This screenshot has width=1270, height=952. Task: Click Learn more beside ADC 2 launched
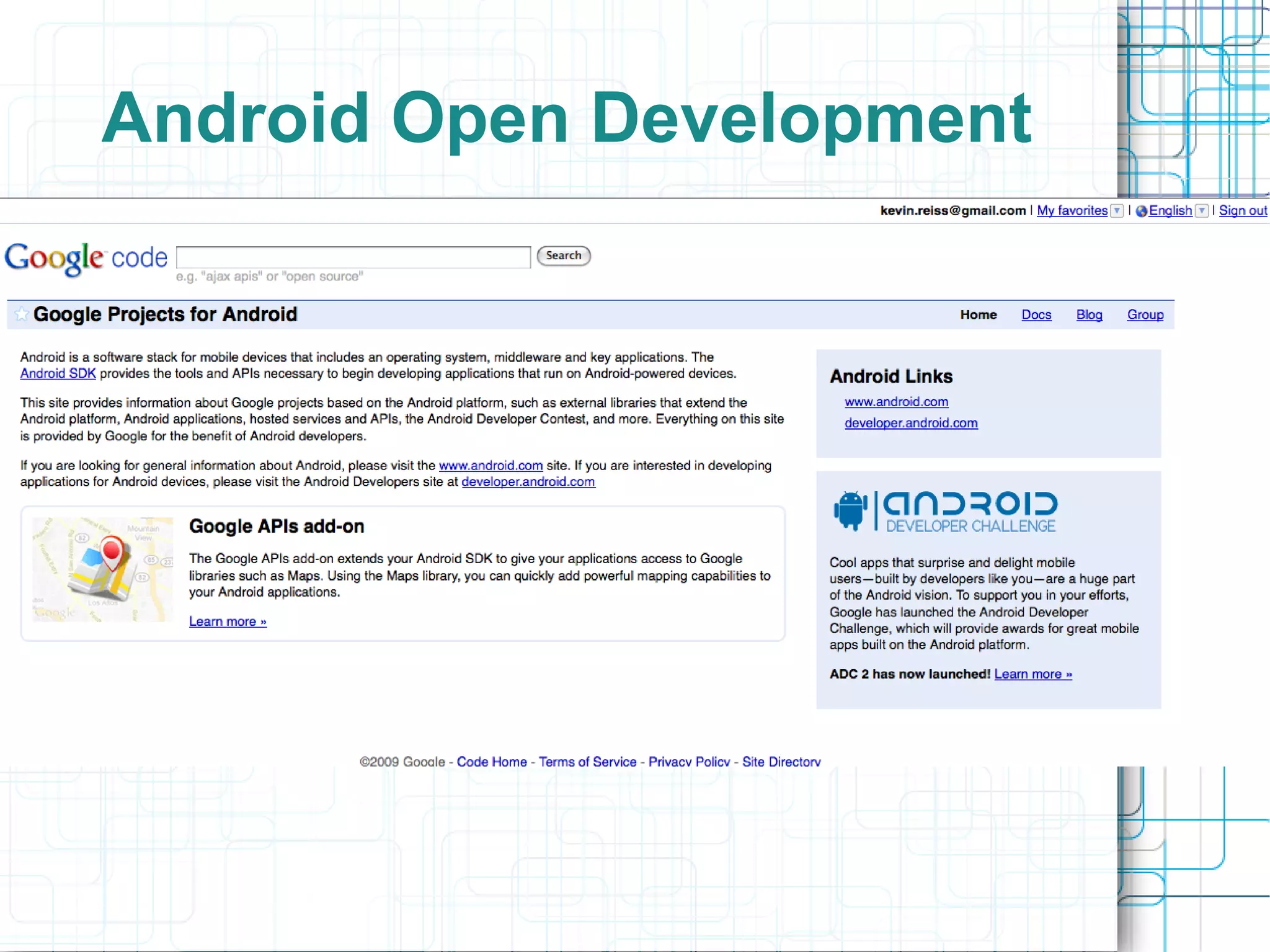click(x=1033, y=674)
